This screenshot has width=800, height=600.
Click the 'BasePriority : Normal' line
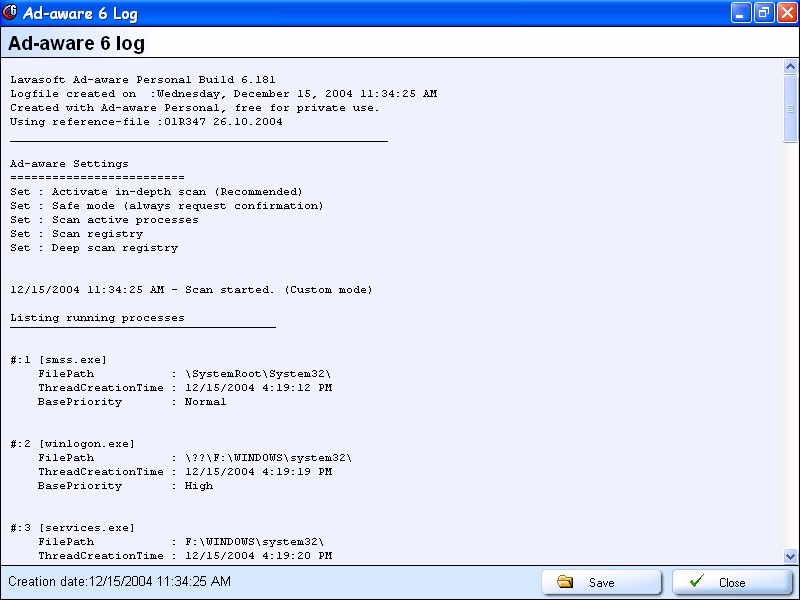click(132, 402)
